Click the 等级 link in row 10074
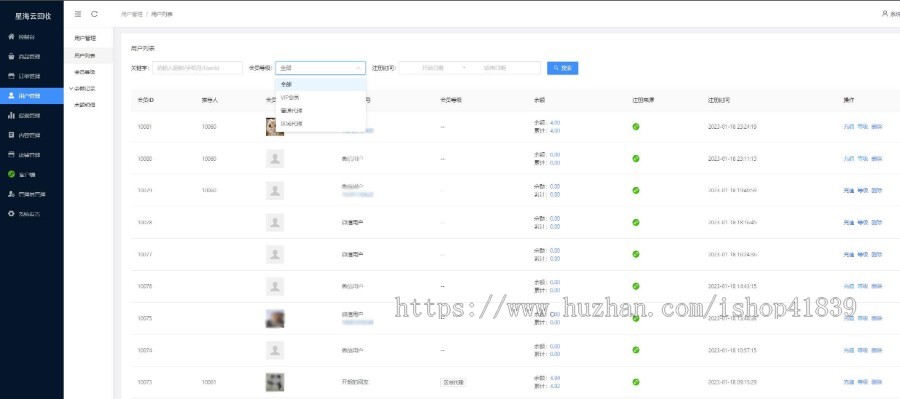Image resolution: width=900 pixels, height=399 pixels. pyautogui.click(x=863, y=350)
